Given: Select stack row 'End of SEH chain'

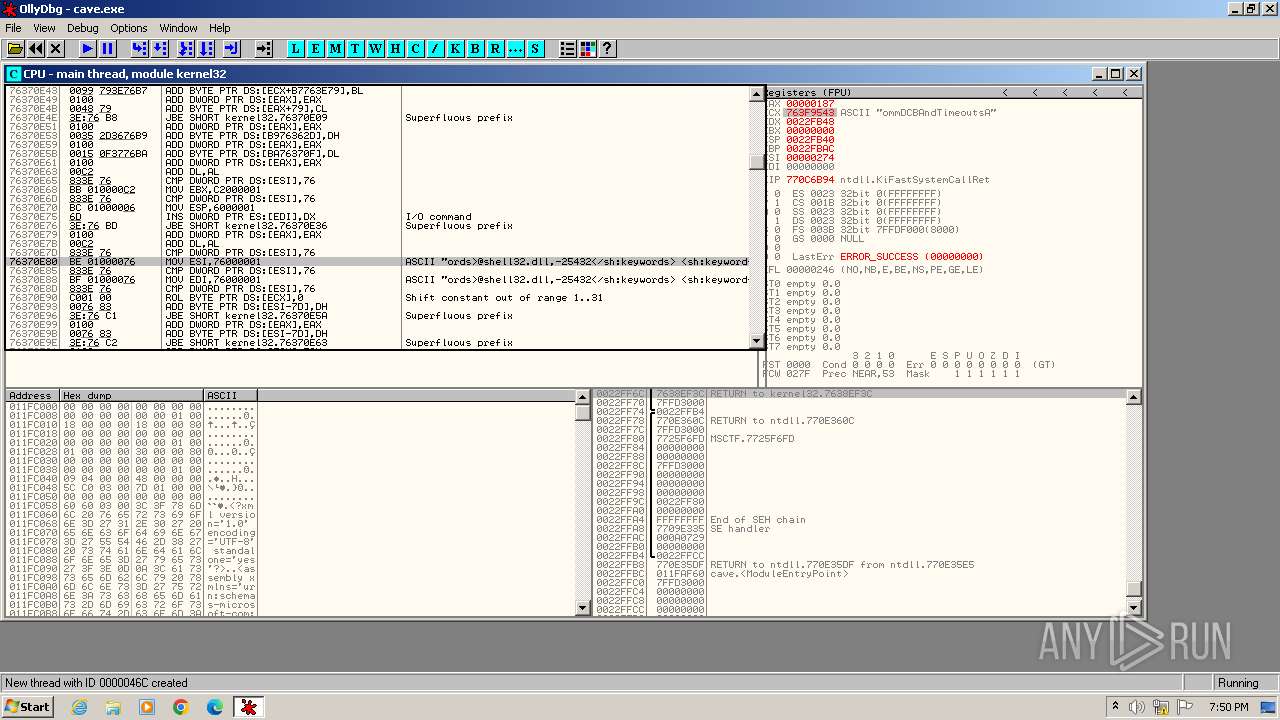Looking at the screenshot, I should 757,520.
